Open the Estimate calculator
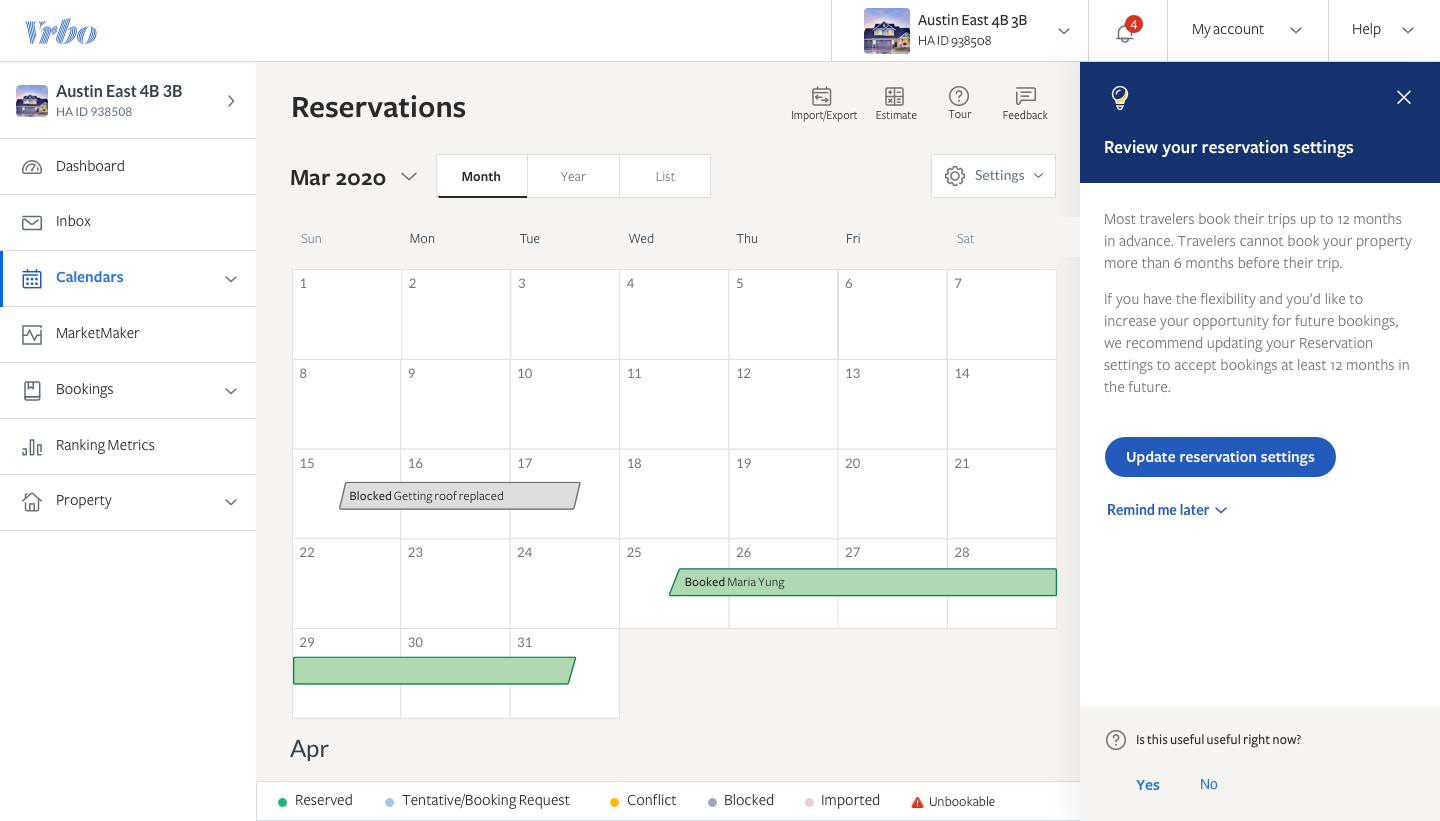This screenshot has height=821, width=1440. (895, 104)
